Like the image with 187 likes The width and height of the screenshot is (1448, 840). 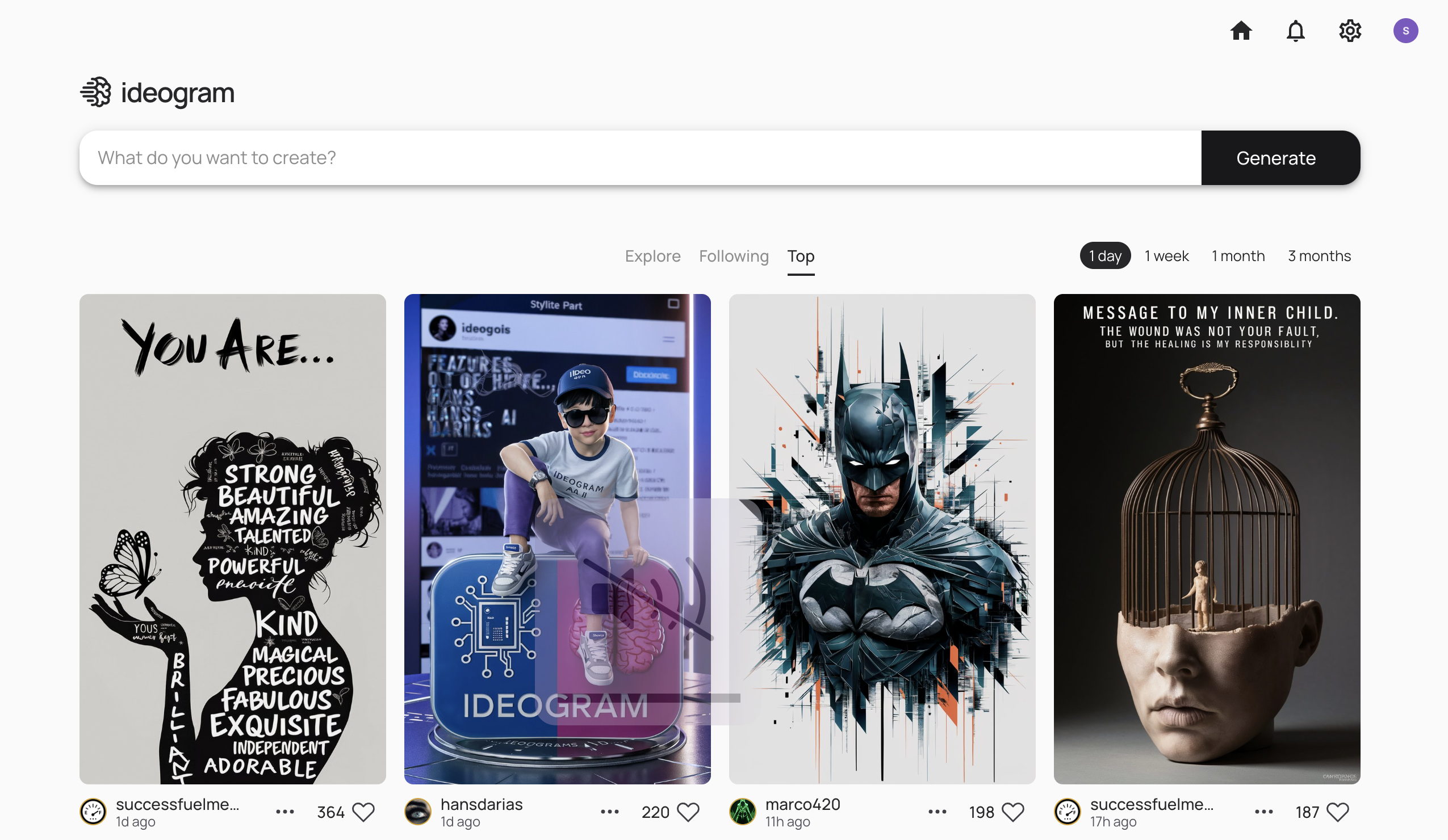pos(1338,812)
